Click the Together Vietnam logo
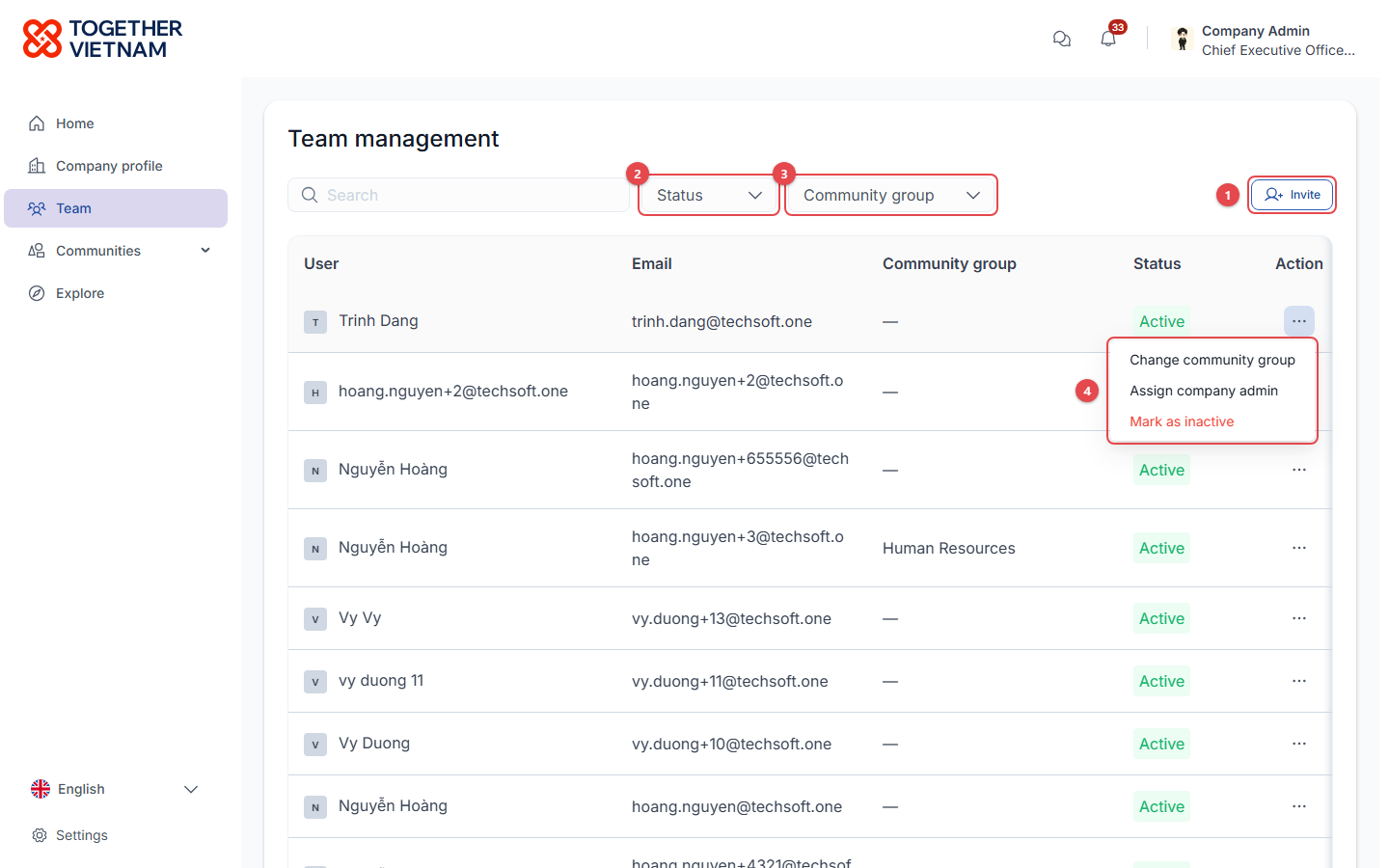 [x=102, y=39]
